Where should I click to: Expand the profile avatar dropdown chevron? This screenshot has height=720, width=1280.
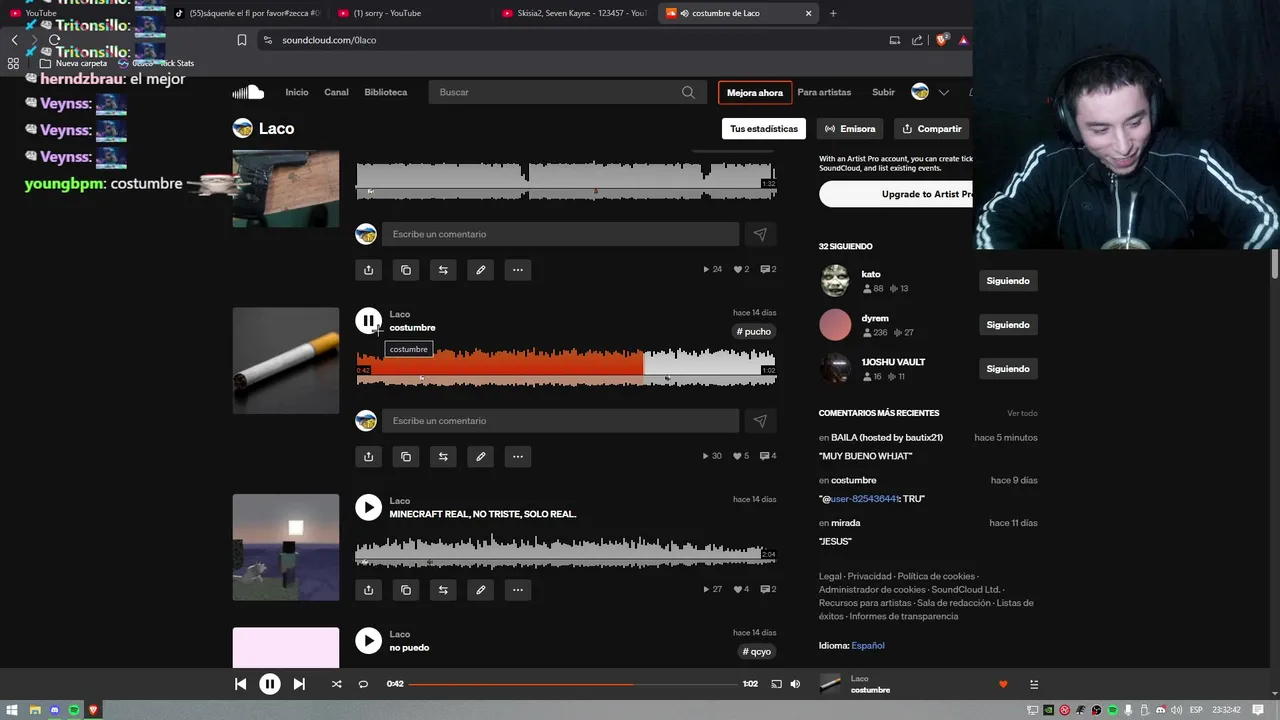click(x=943, y=92)
